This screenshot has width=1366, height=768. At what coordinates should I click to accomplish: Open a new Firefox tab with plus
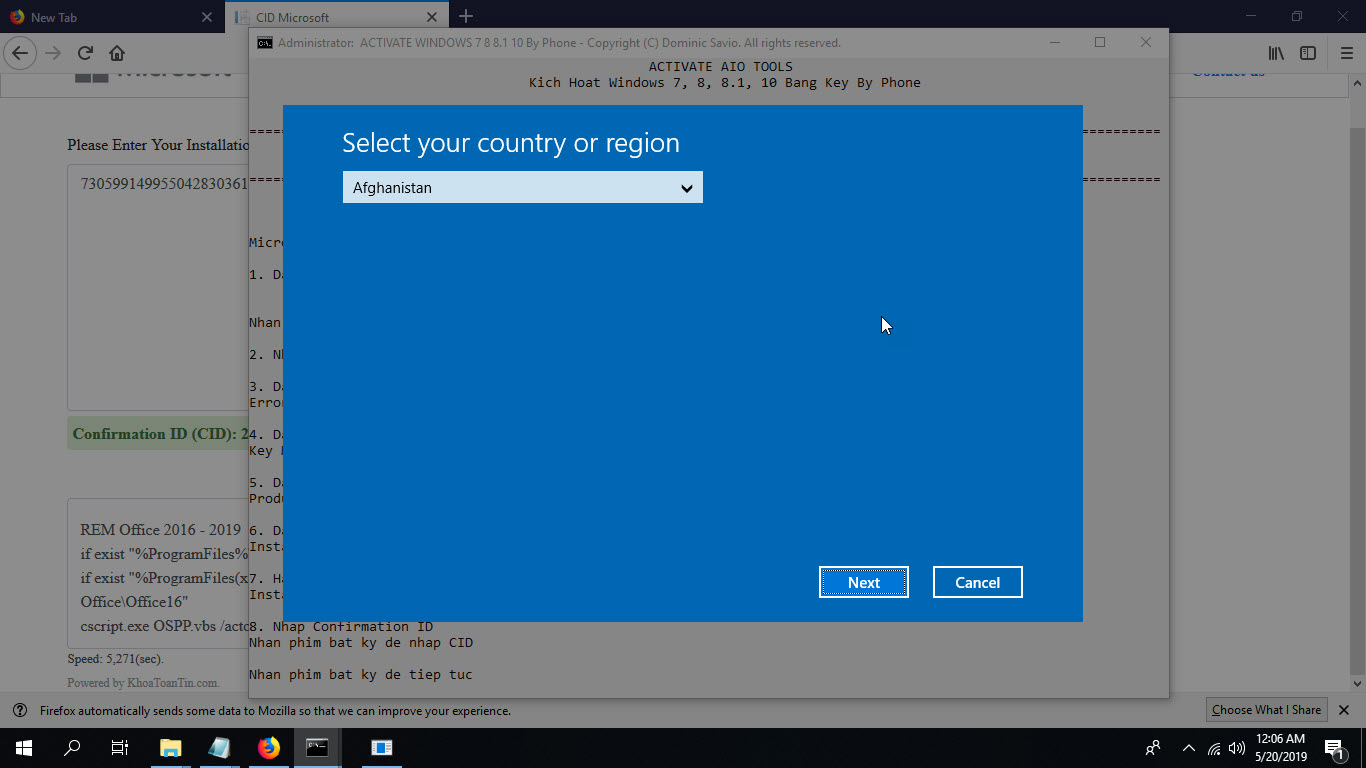[x=466, y=17]
